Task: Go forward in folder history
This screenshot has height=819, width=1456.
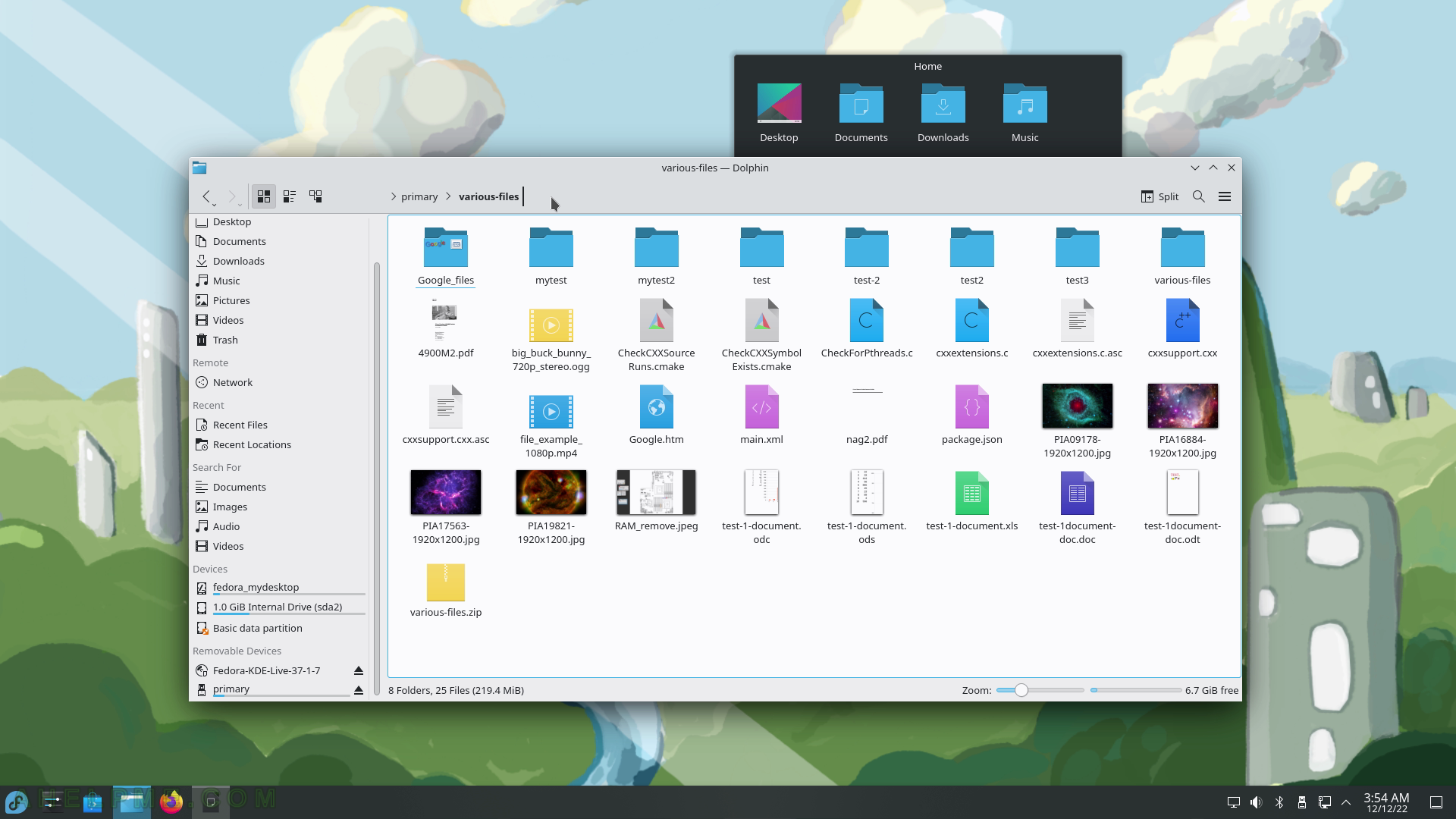Action: coord(233,196)
